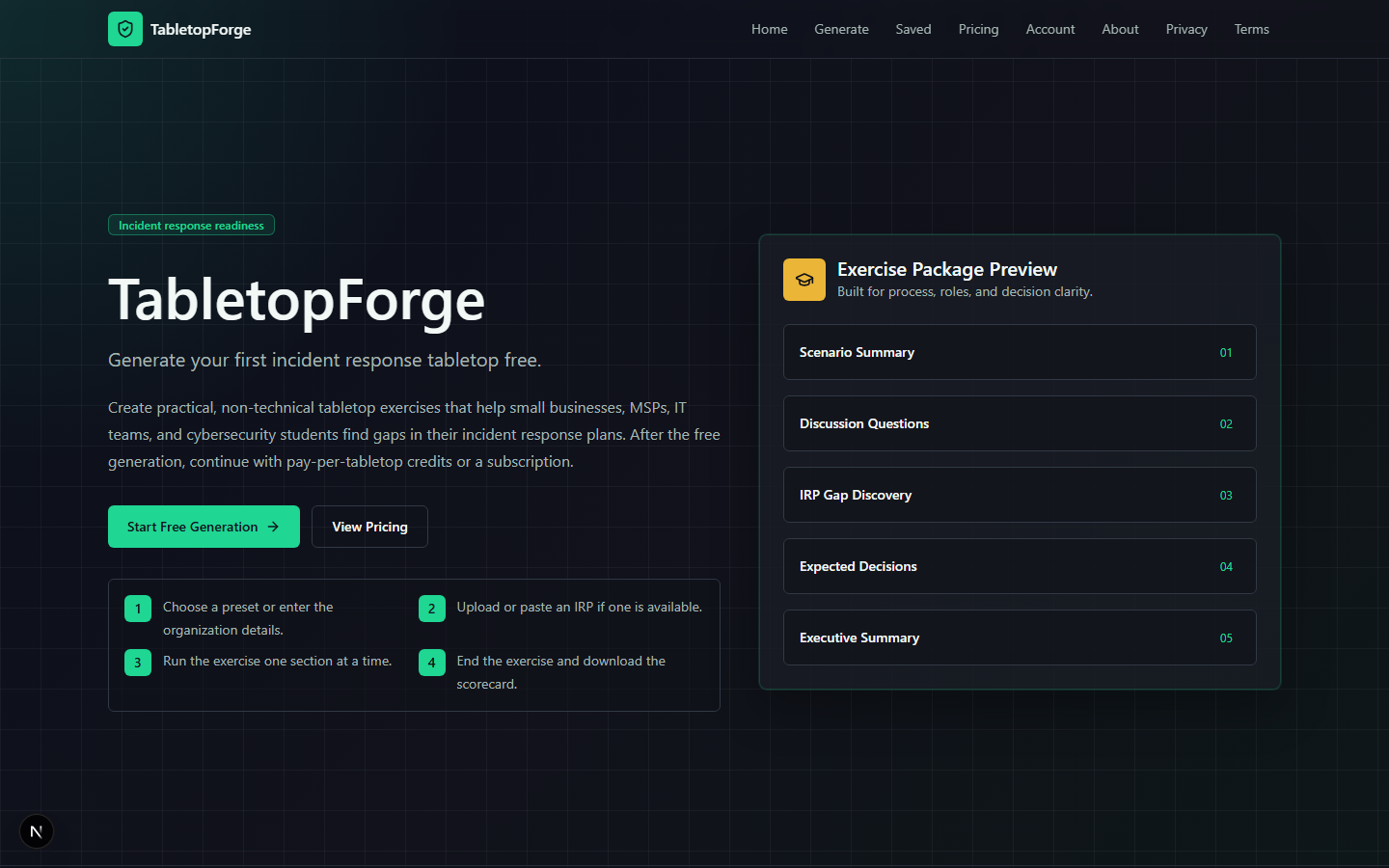The width and height of the screenshot is (1389, 868).
Task: Click text 'End the exercise and download the scorecard.'
Action: (x=561, y=672)
